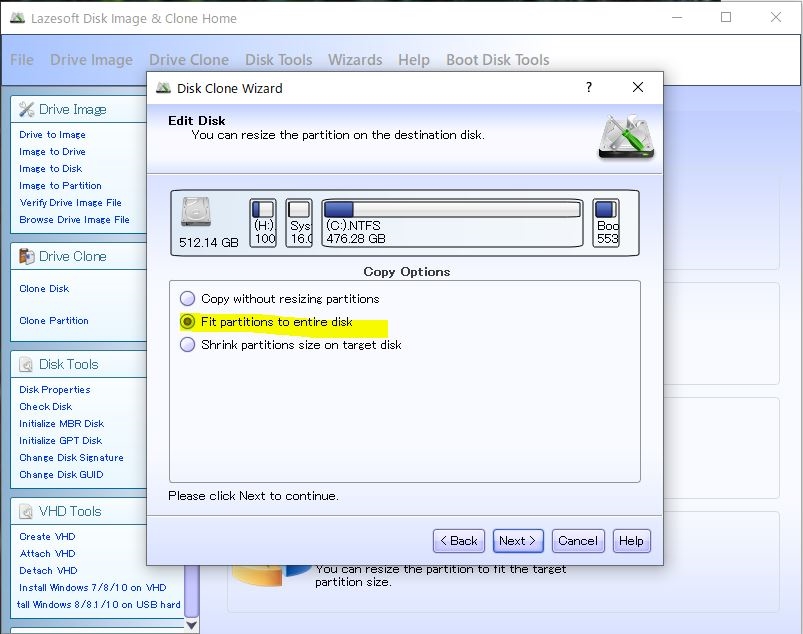Click the Drive Clone panel icon

tap(26, 256)
